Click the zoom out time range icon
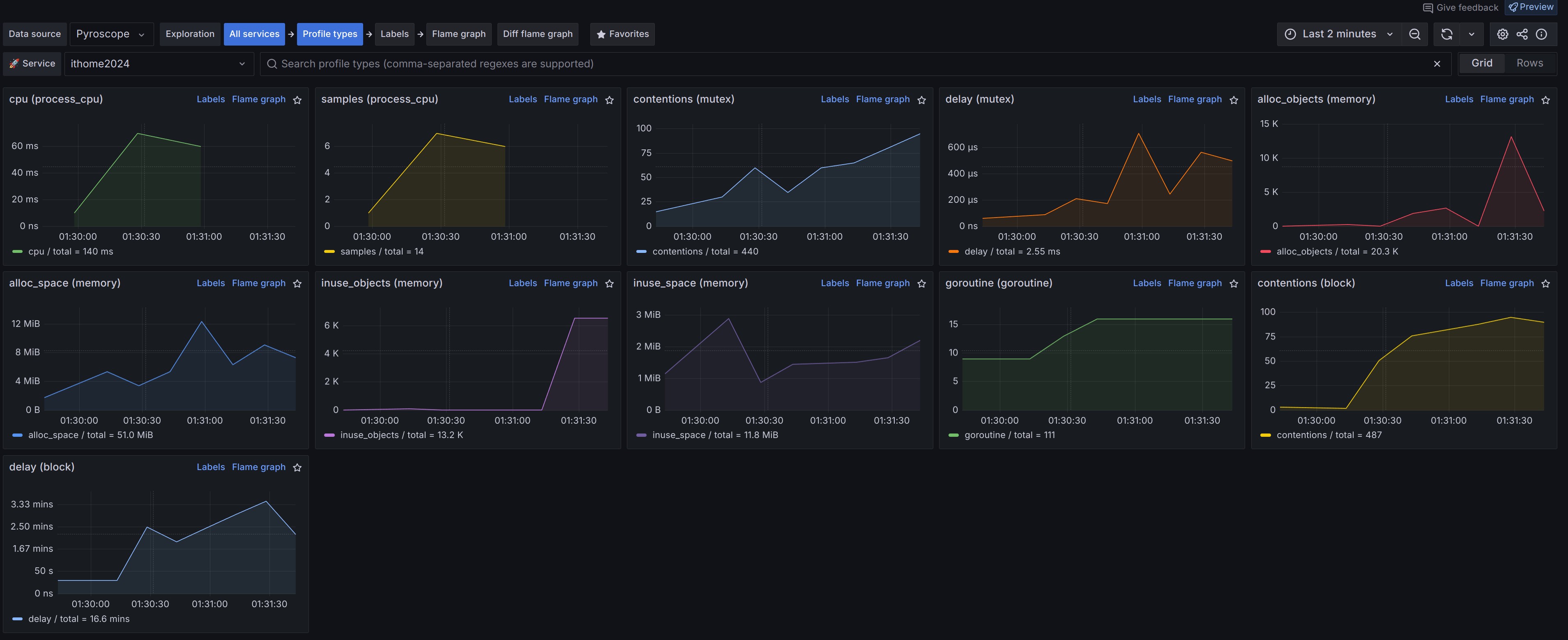 (x=1415, y=34)
